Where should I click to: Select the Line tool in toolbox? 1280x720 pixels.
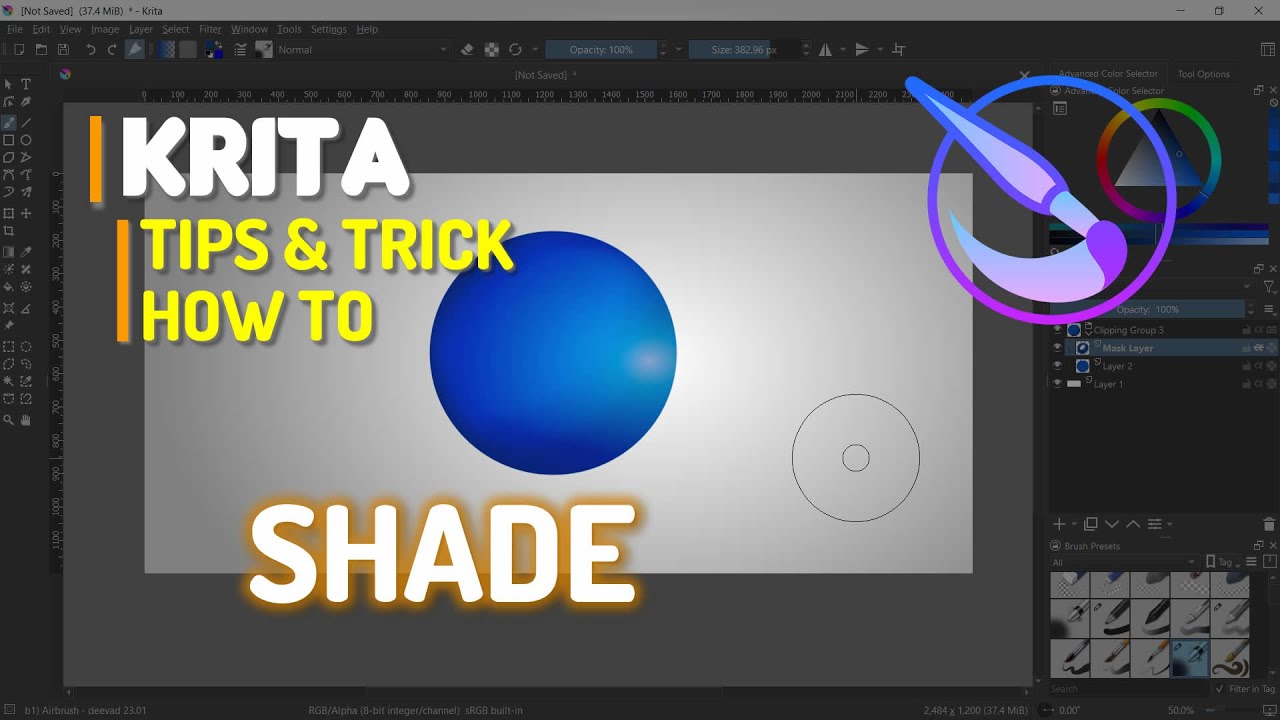[26, 122]
